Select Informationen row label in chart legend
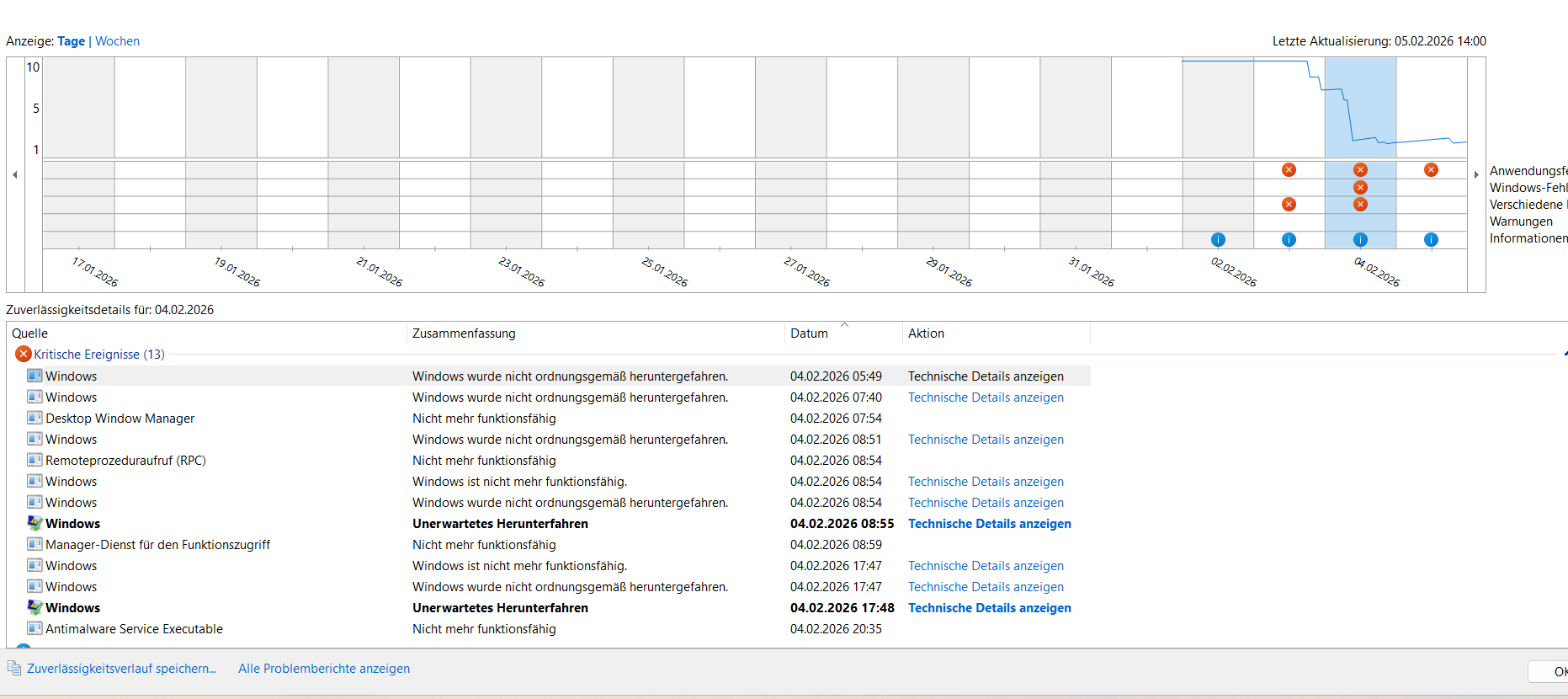 [1528, 238]
